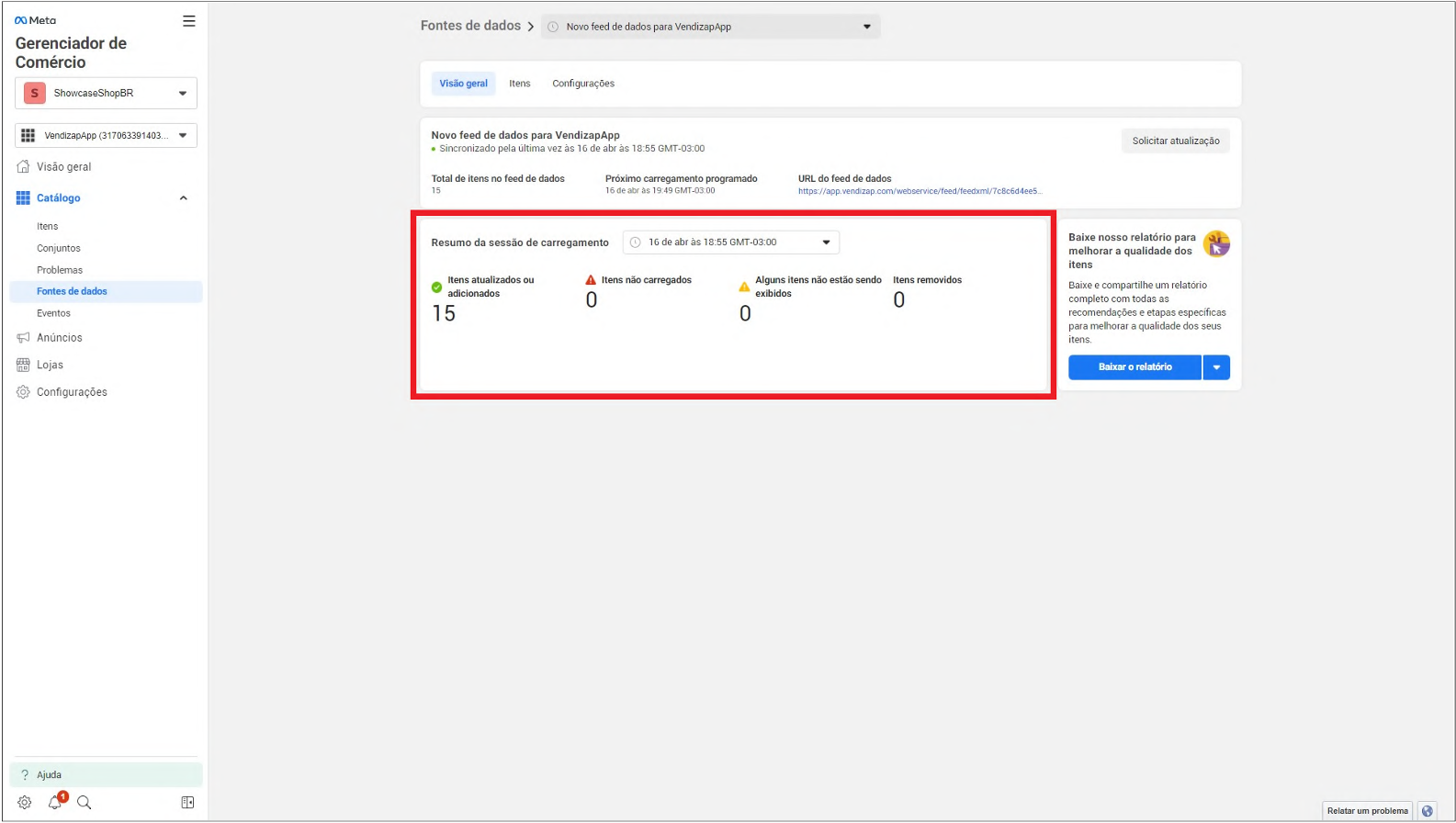
Task: Switch to the Itens tab
Action: click(520, 84)
